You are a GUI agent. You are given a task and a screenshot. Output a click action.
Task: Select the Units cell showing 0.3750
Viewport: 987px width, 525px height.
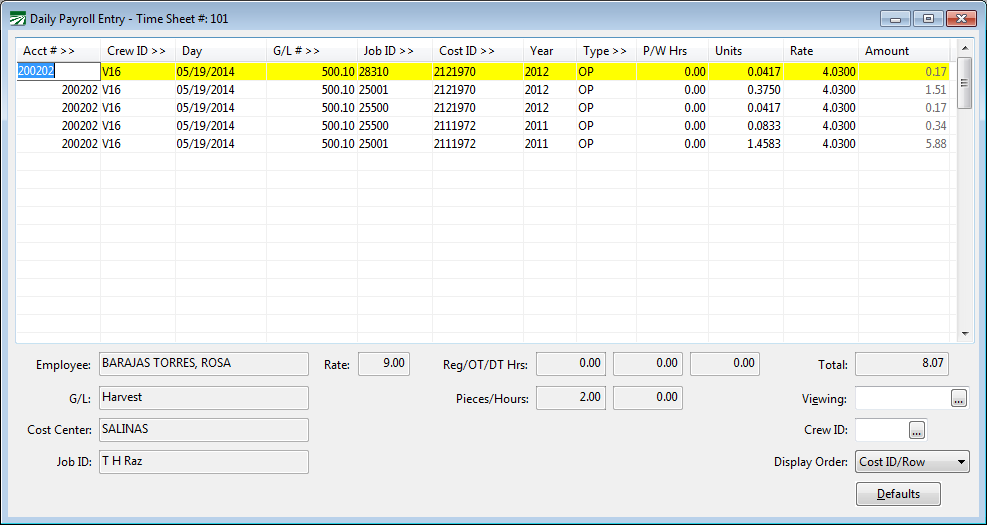click(746, 90)
